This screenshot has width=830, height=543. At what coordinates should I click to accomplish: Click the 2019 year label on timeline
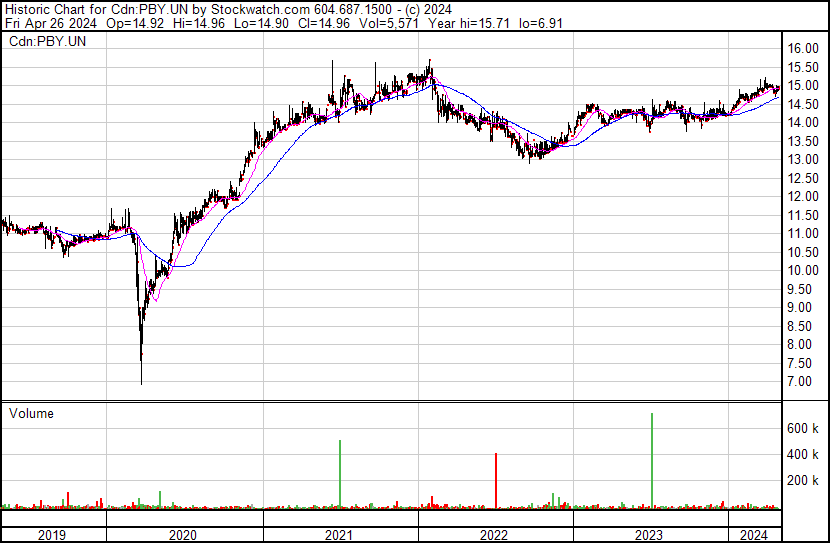pyautogui.click(x=52, y=535)
